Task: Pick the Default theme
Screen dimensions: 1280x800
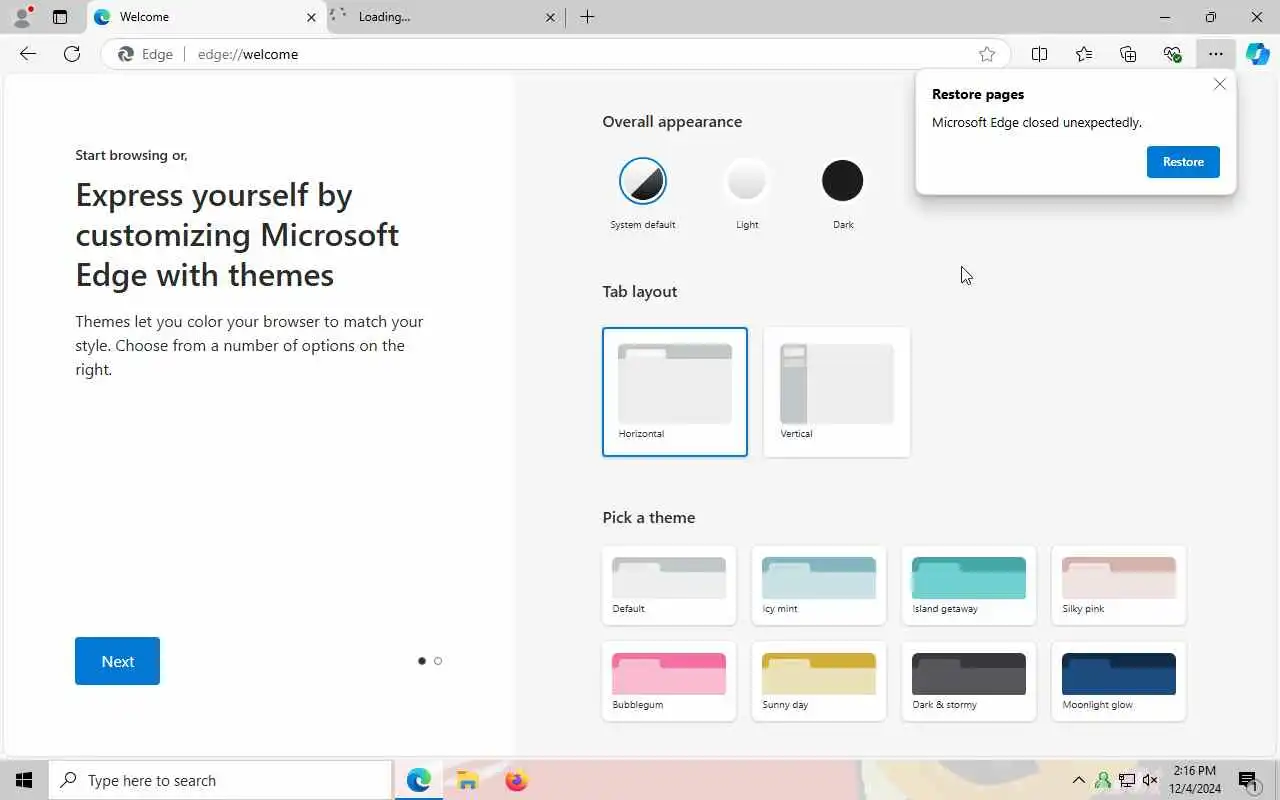Action: 669,585
